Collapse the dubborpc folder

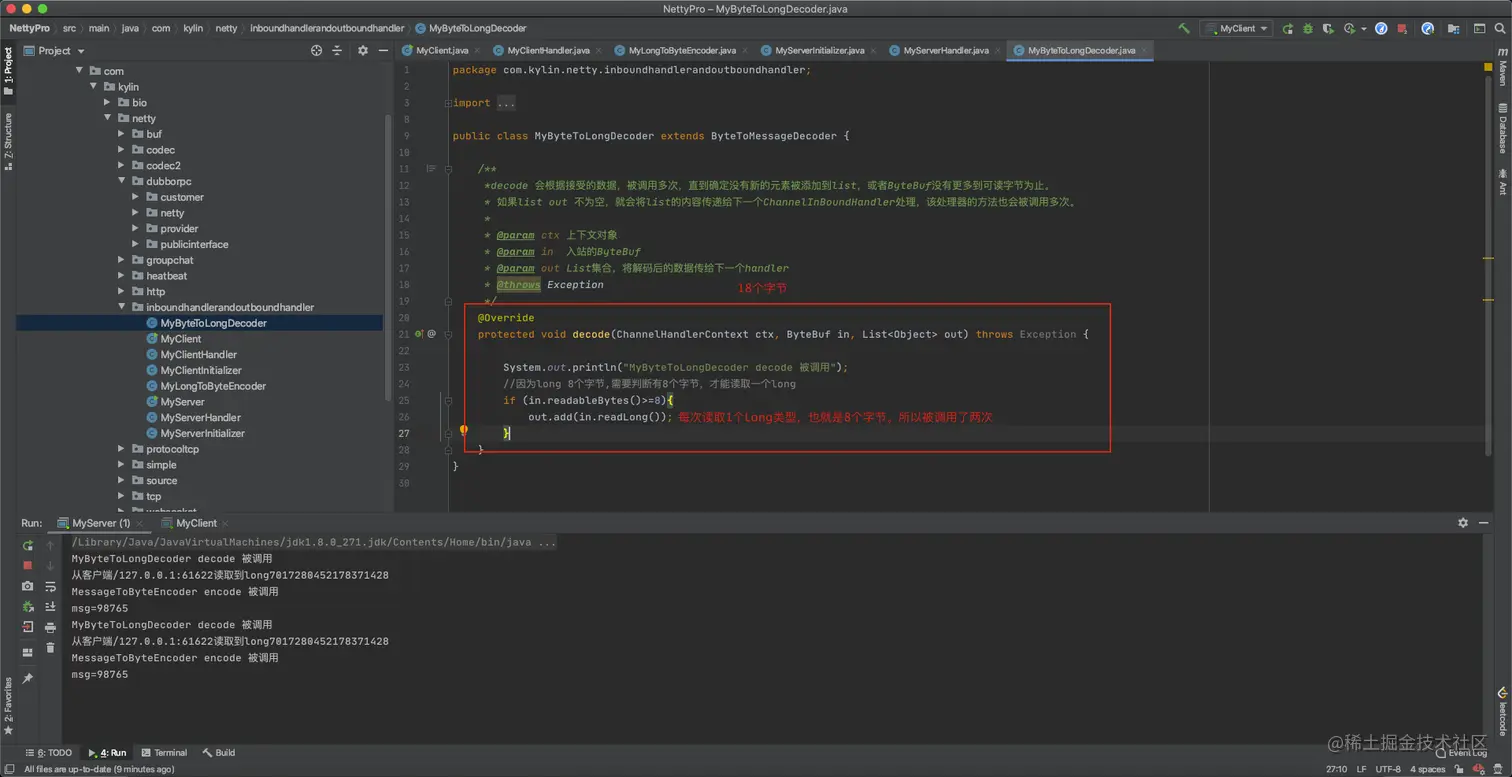pos(122,181)
